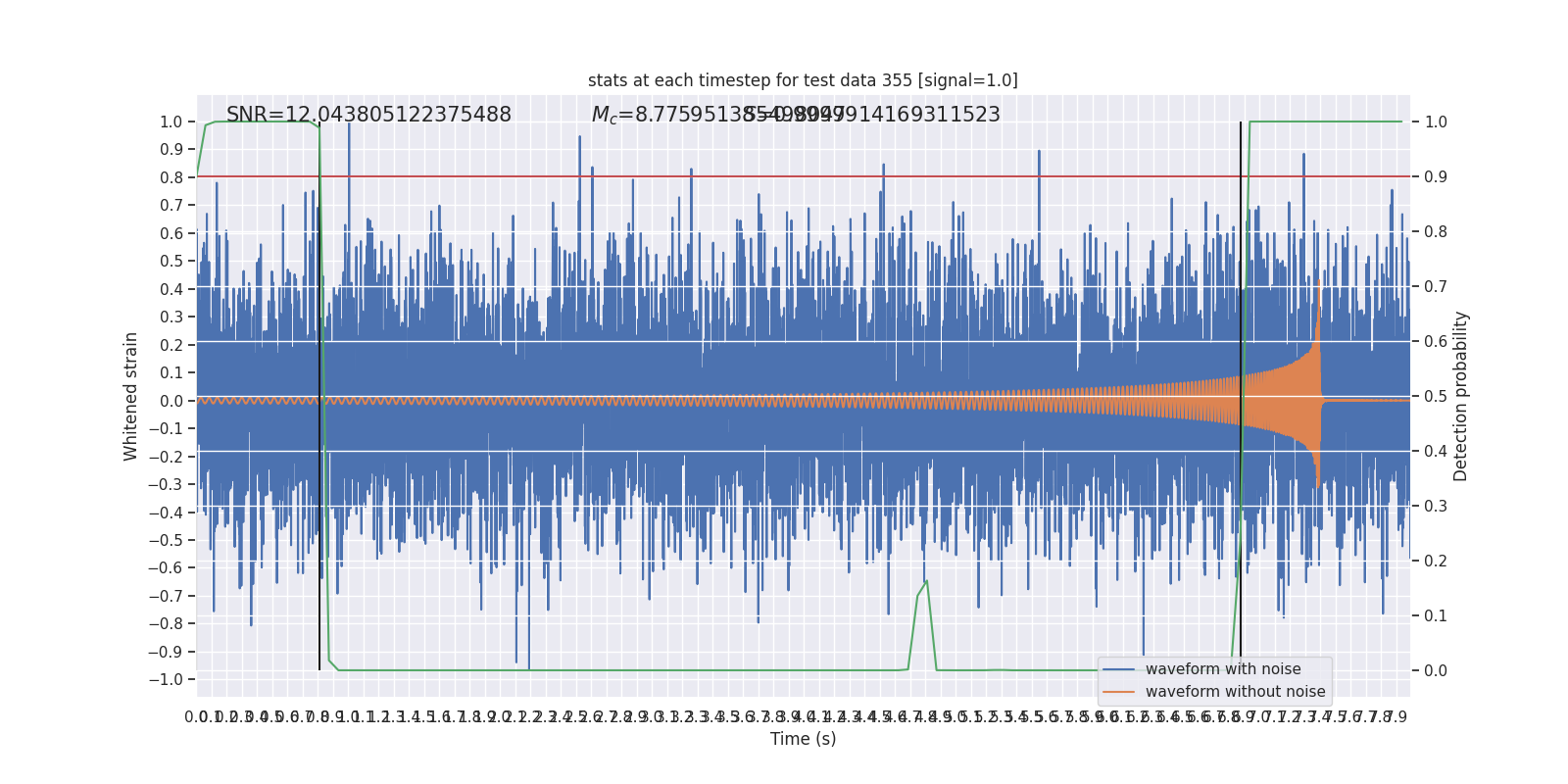Click the 'waveform with noise' legend entry

coord(1223,669)
